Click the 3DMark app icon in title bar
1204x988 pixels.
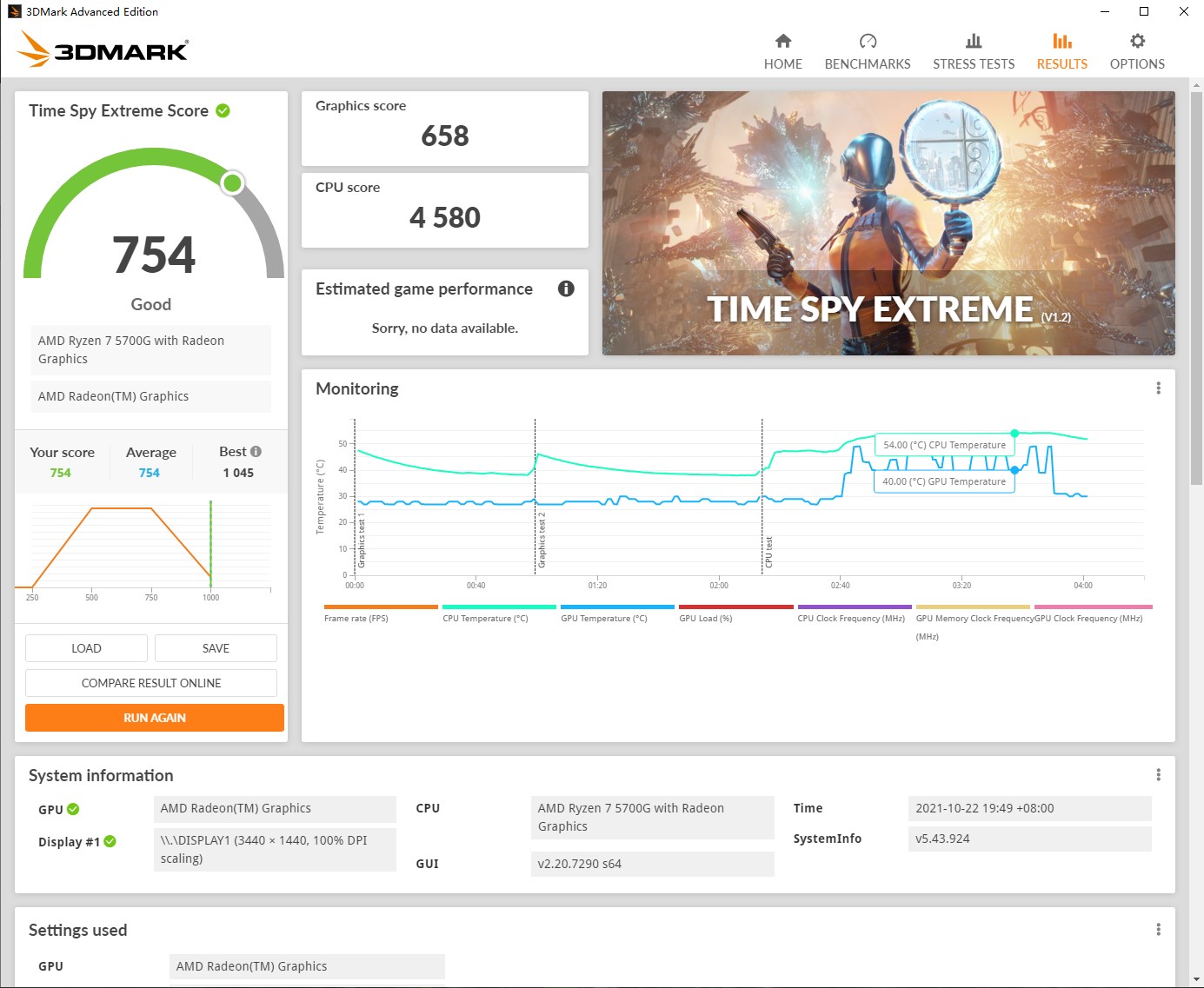click(14, 11)
